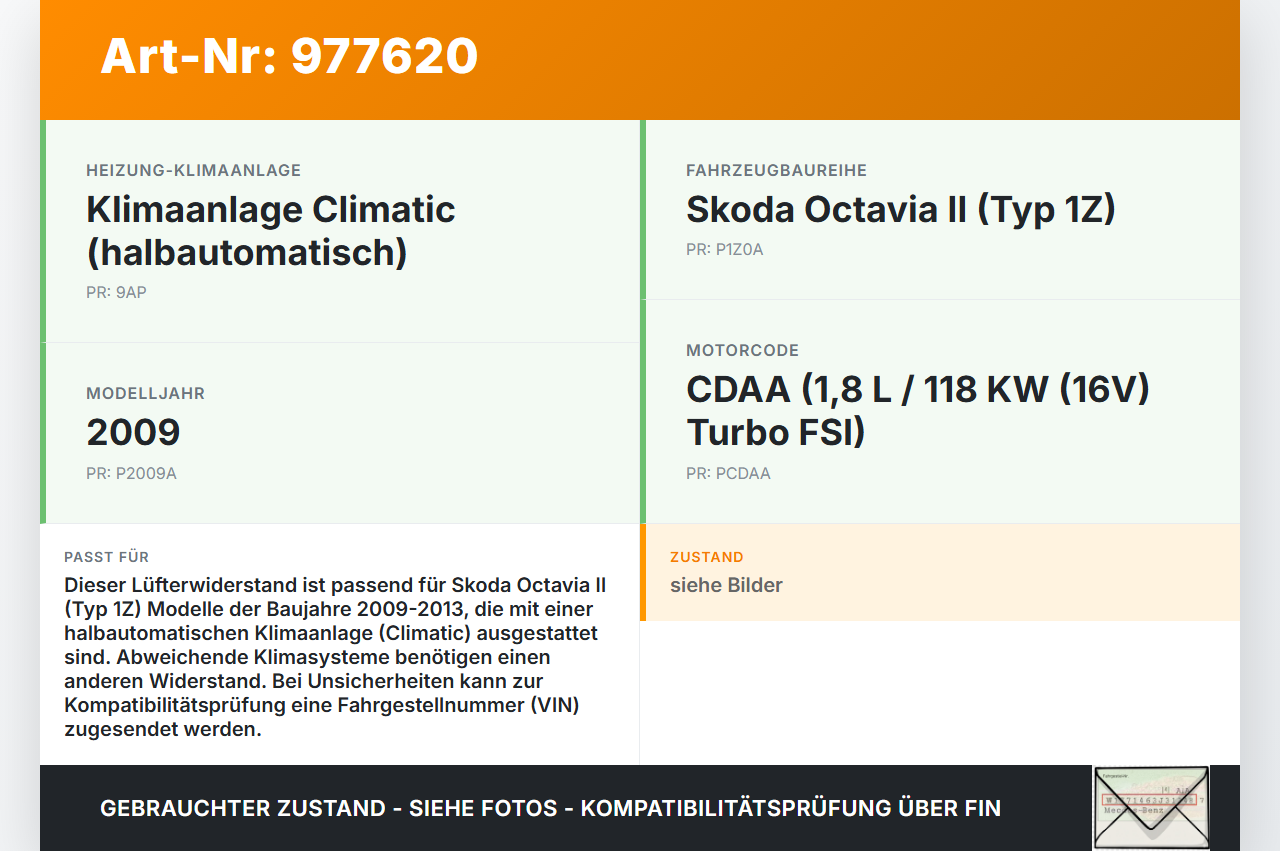Select the Skoda Octavia II (Typ 1Z) title

click(900, 210)
